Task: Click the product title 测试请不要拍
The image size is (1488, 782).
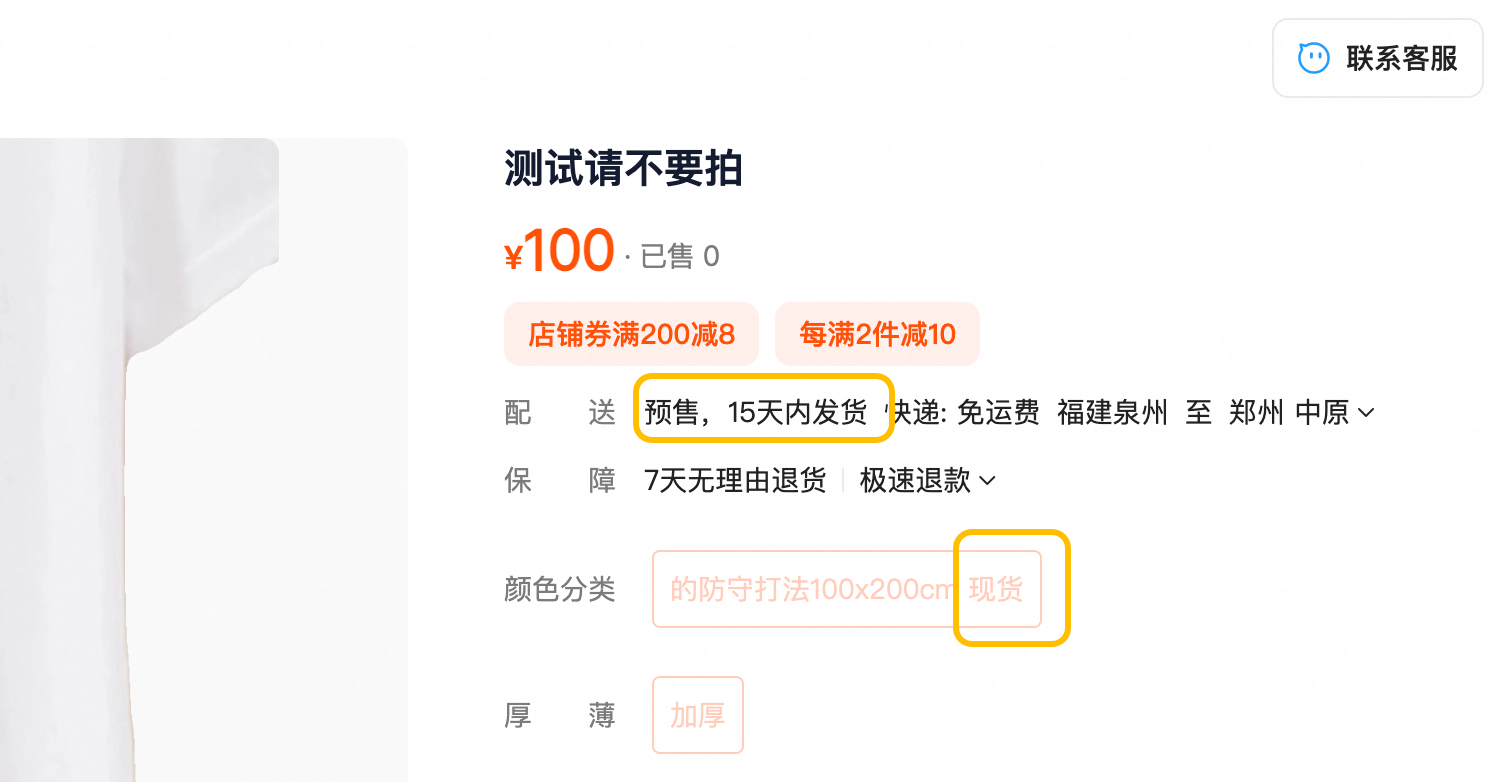Action: [x=623, y=170]
